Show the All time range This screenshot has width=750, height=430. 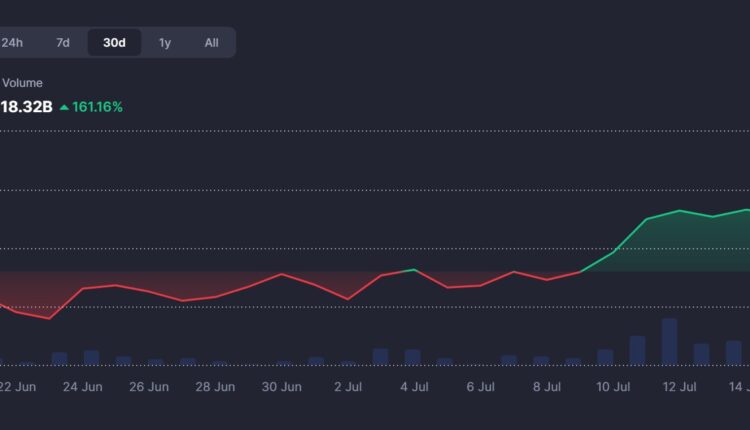pos(211,43)
